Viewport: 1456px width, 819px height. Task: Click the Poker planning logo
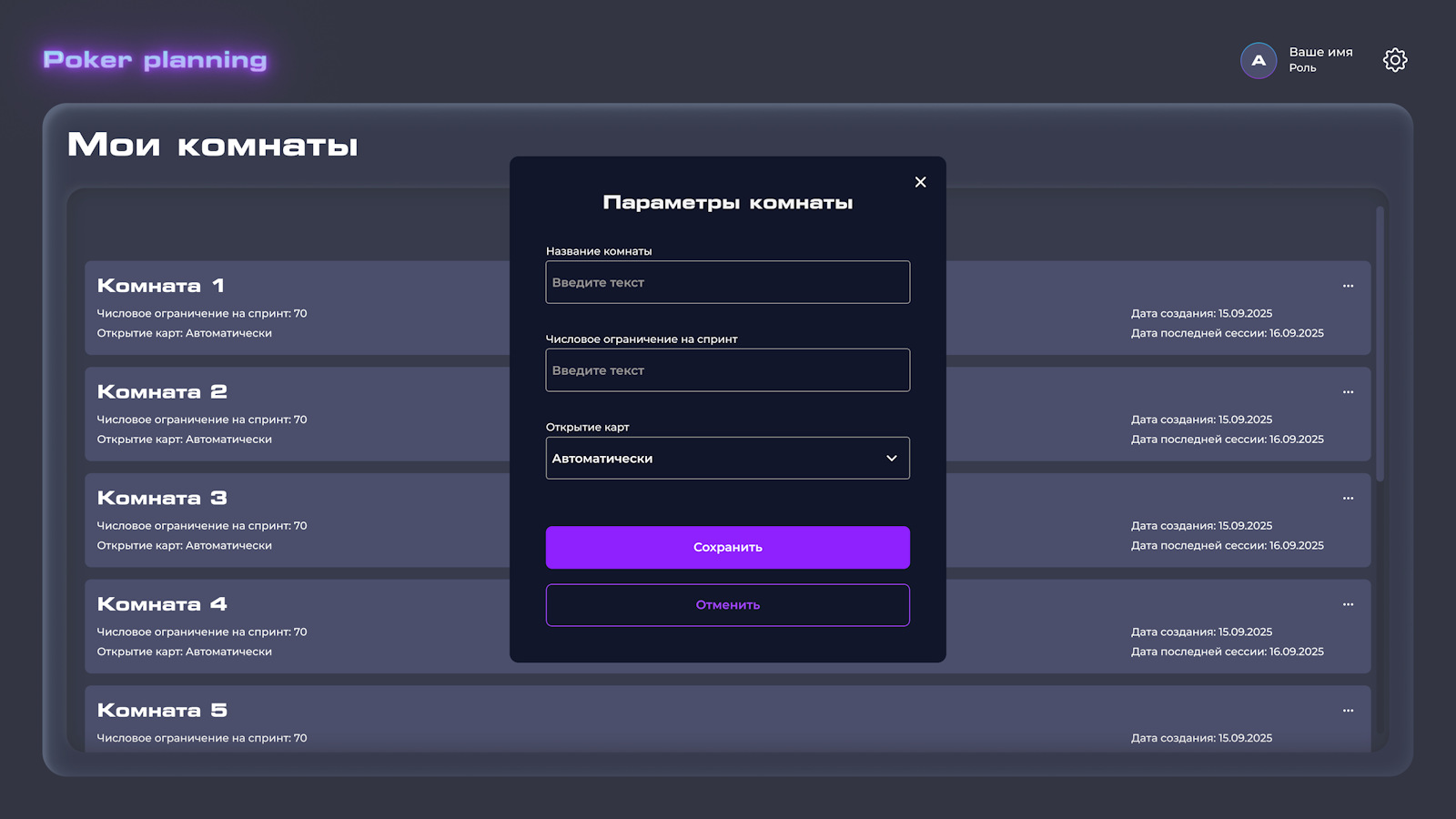pos(155,60)
